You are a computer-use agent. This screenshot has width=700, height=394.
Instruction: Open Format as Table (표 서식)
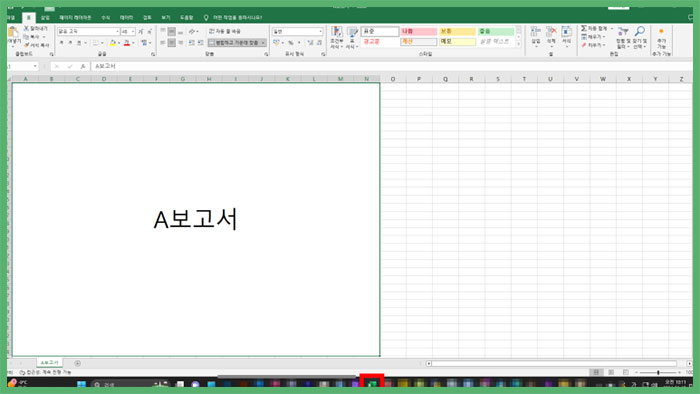pyautogui.click(x=352, y=37)
